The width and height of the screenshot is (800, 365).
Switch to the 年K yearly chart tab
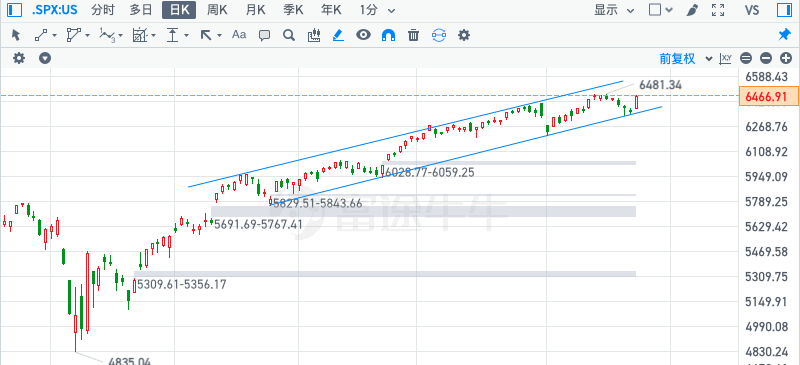[x=331, y=10]
